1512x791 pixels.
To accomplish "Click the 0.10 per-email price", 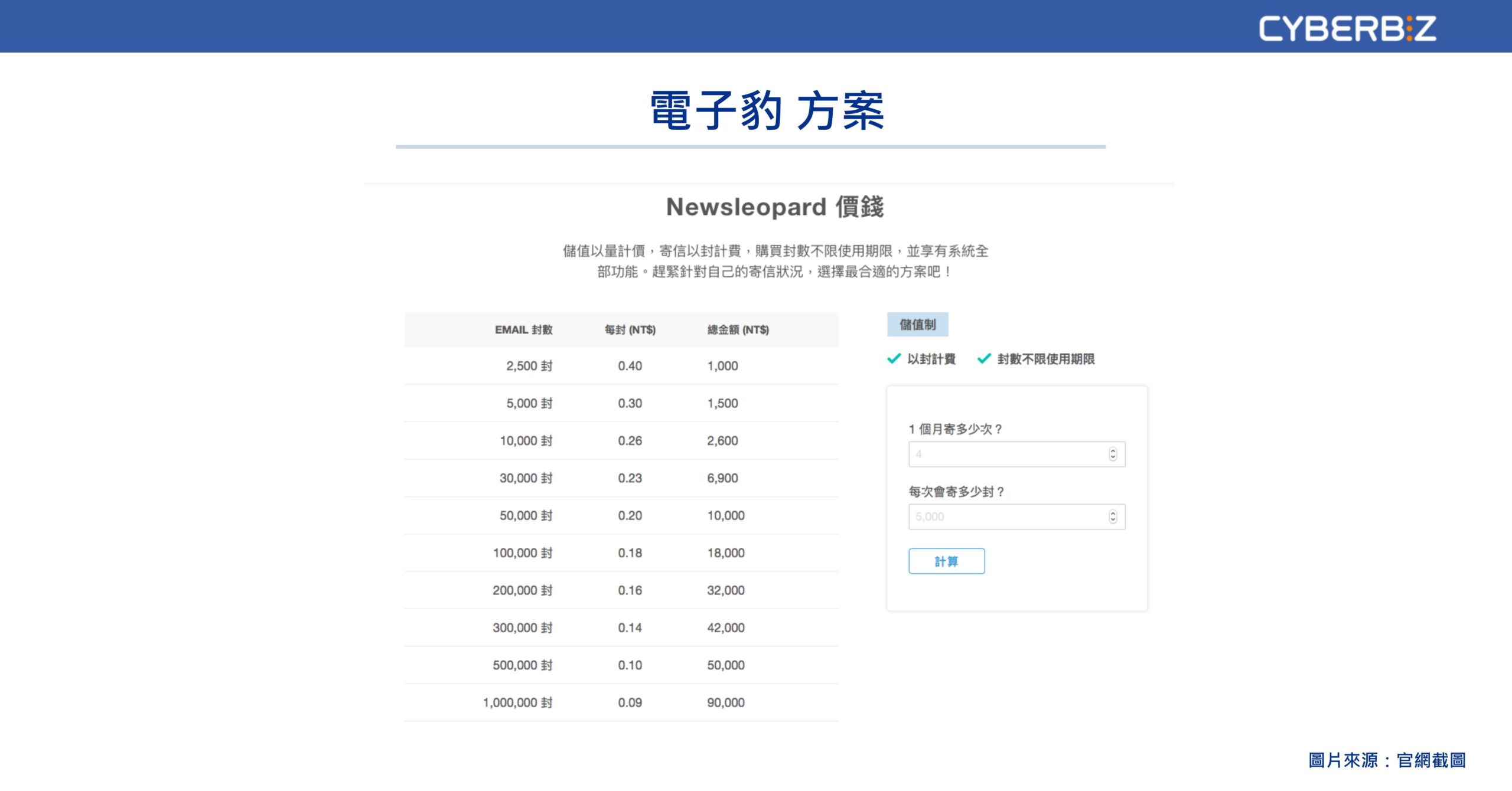I will pyautogui.click(x=630, y=665).
